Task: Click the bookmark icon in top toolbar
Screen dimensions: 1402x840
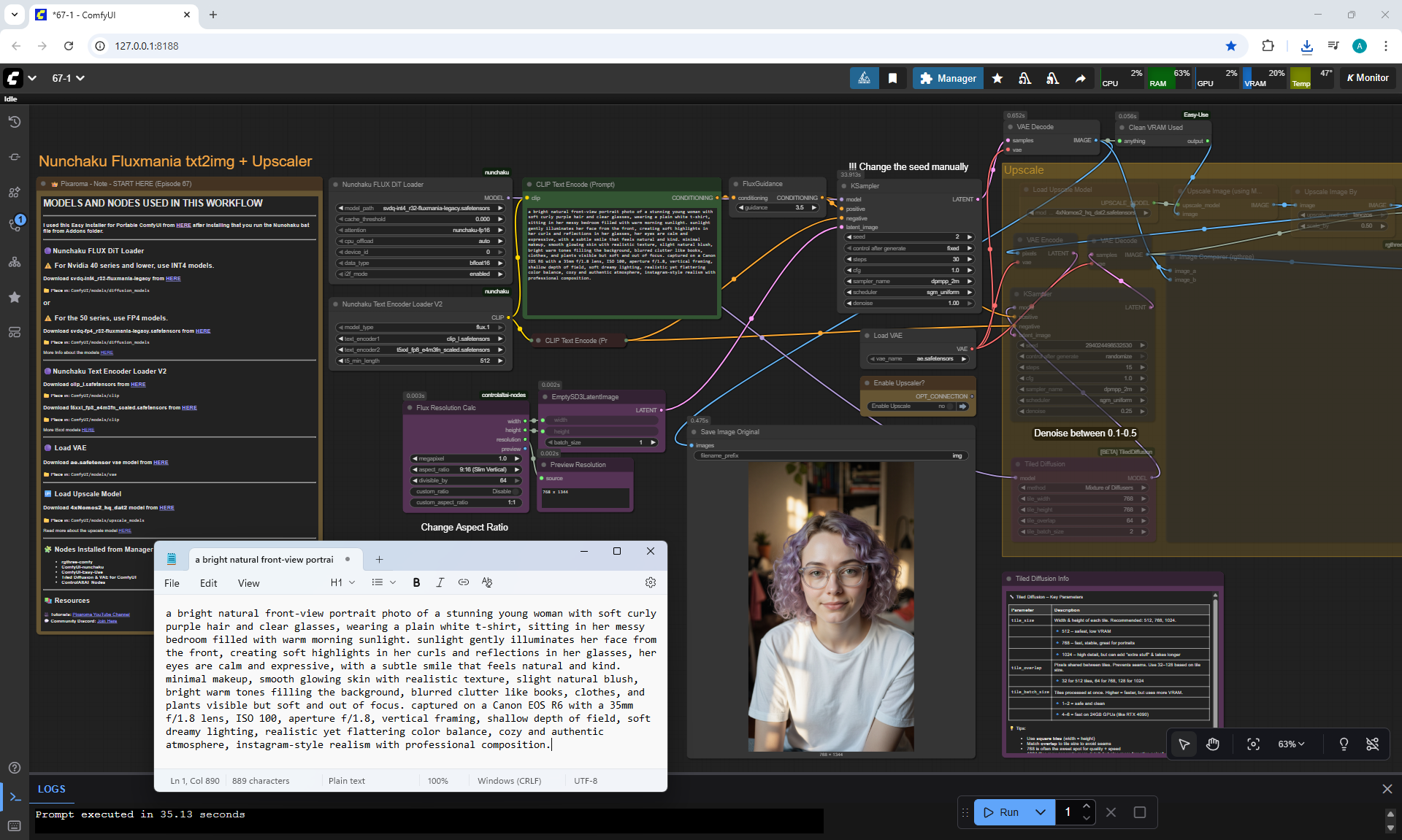Action: tap(892, 78)
